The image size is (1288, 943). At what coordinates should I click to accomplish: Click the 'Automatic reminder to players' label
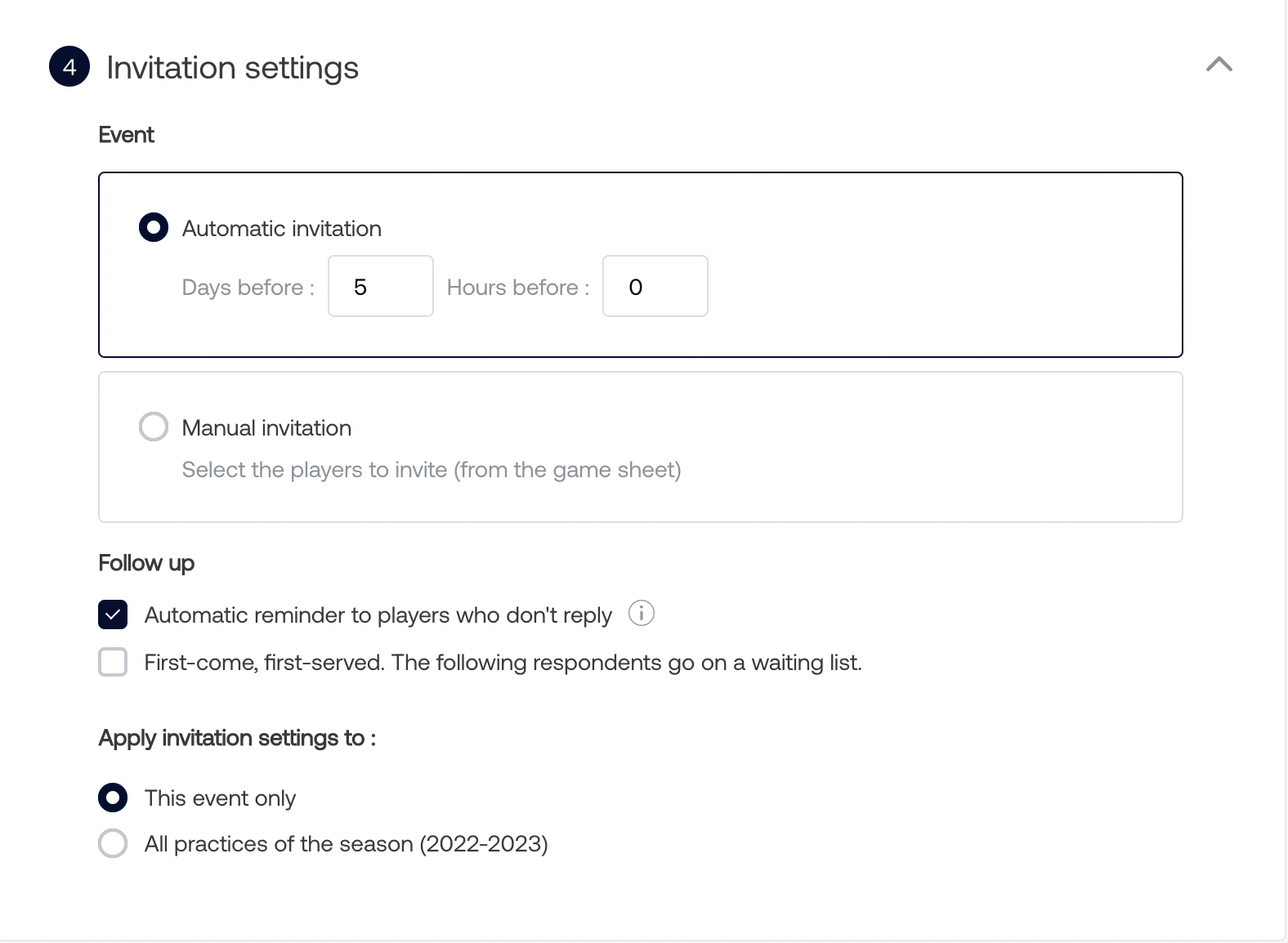coord(378,615)
